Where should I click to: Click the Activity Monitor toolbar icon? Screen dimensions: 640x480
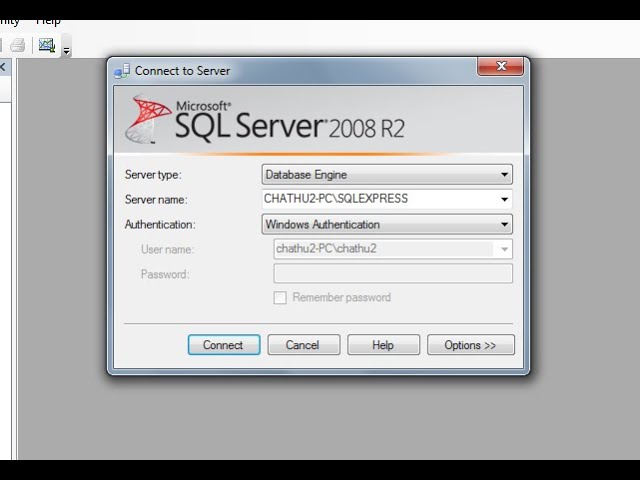click(x=47, y=45)
